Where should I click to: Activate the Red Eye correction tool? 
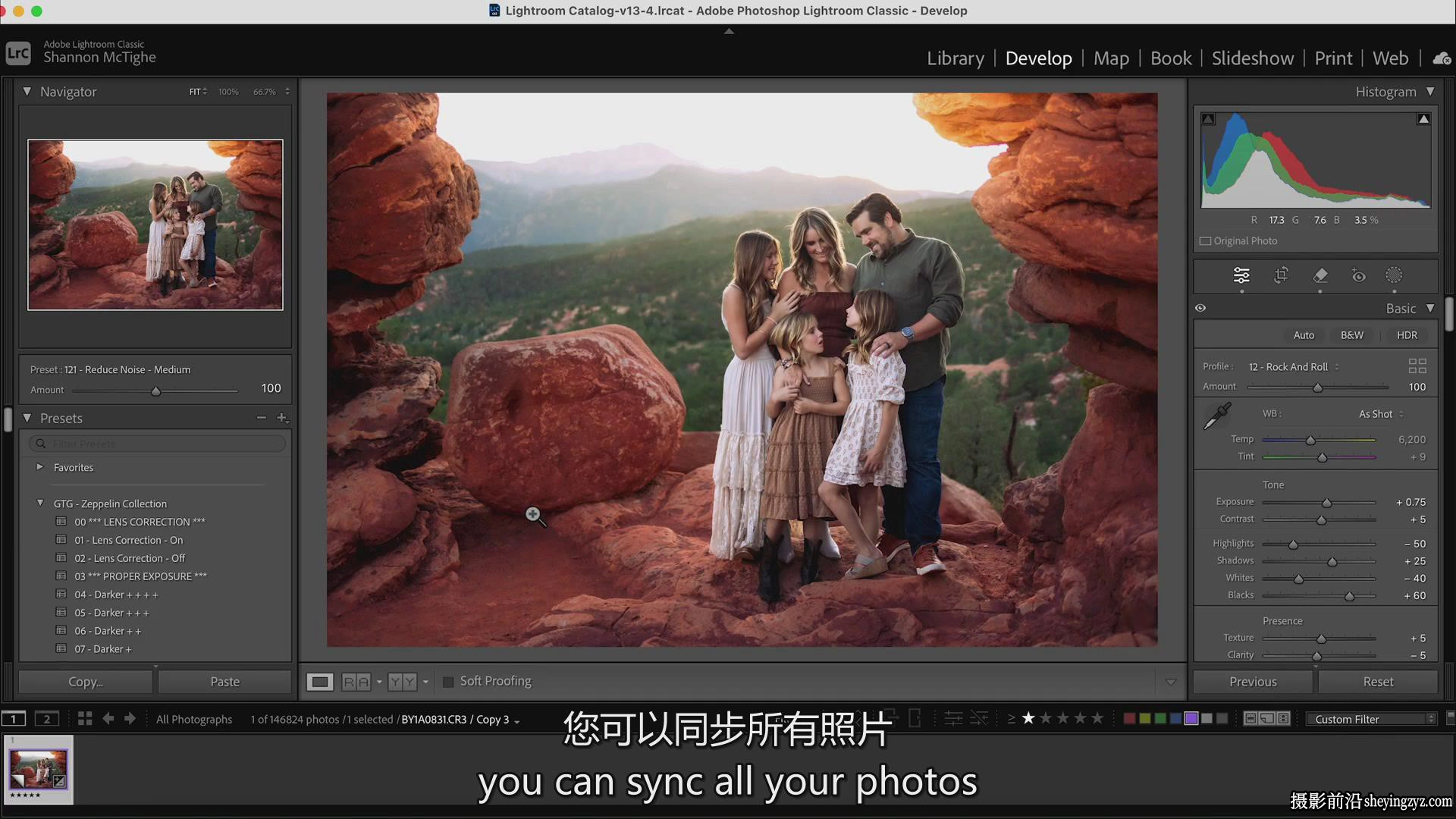click(x=1358, y=275)
